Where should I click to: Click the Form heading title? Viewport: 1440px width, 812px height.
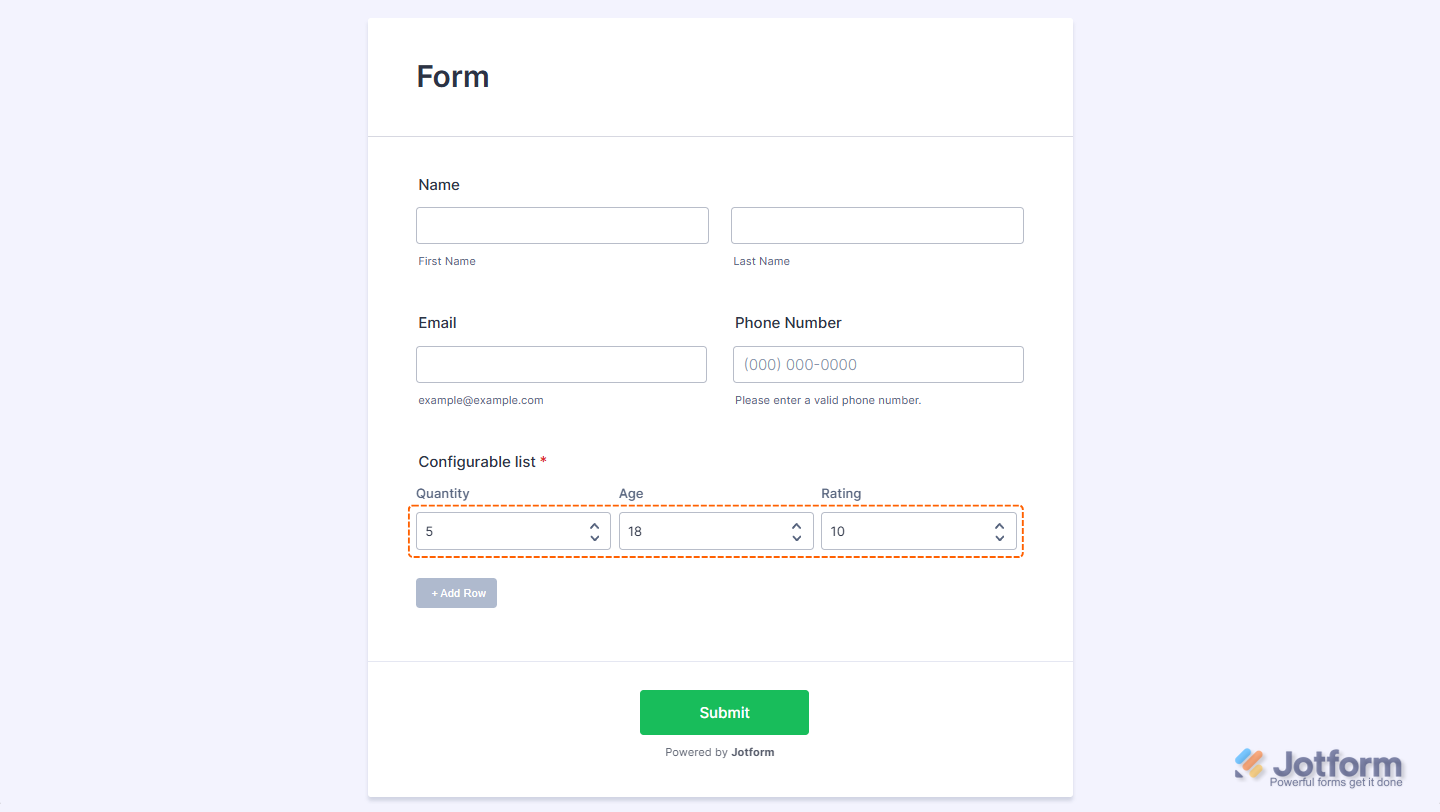[453, 77]
